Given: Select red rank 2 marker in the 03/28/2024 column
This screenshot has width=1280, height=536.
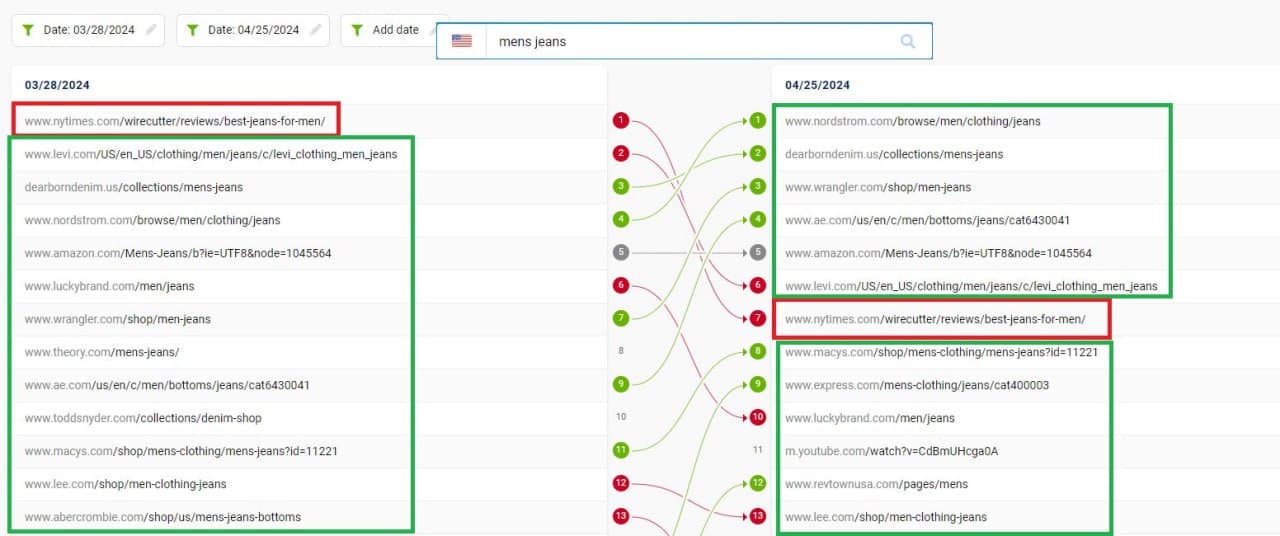Looking at the screenshot, I should pyautogui.click(x=621, y=154).
